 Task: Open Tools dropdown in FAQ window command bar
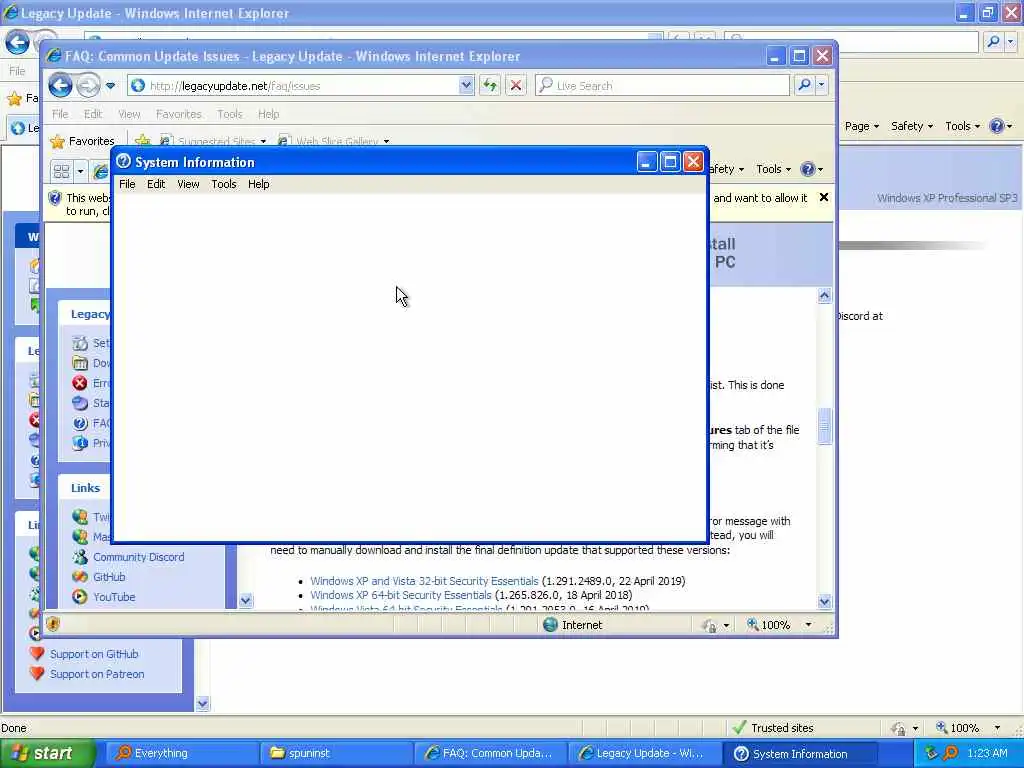pos(773,169)
